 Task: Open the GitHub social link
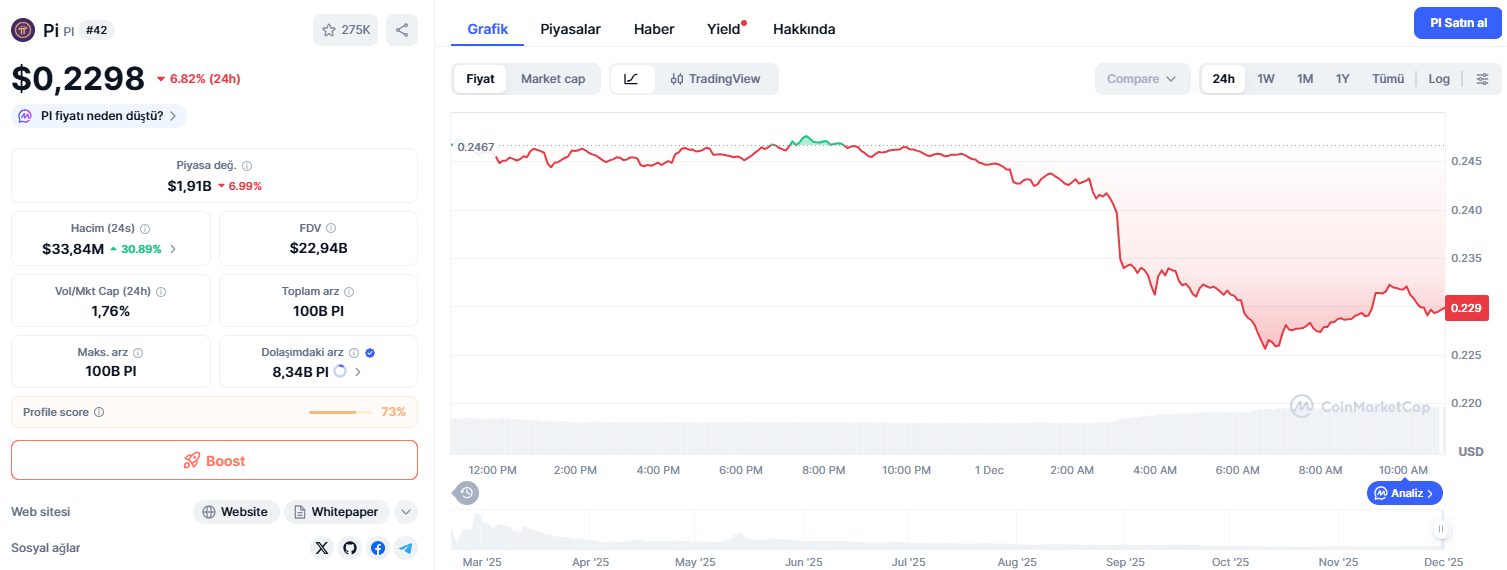(350, 548)
